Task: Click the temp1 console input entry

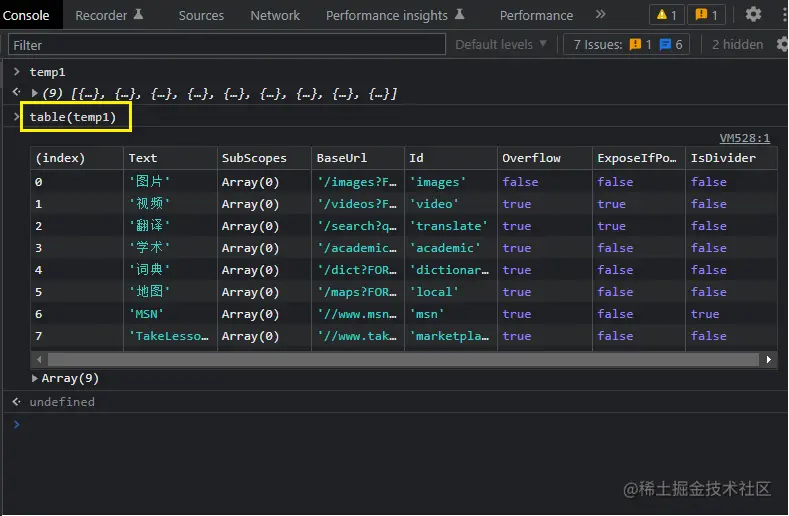Action: pyautogui.click(x=47, y=72)
